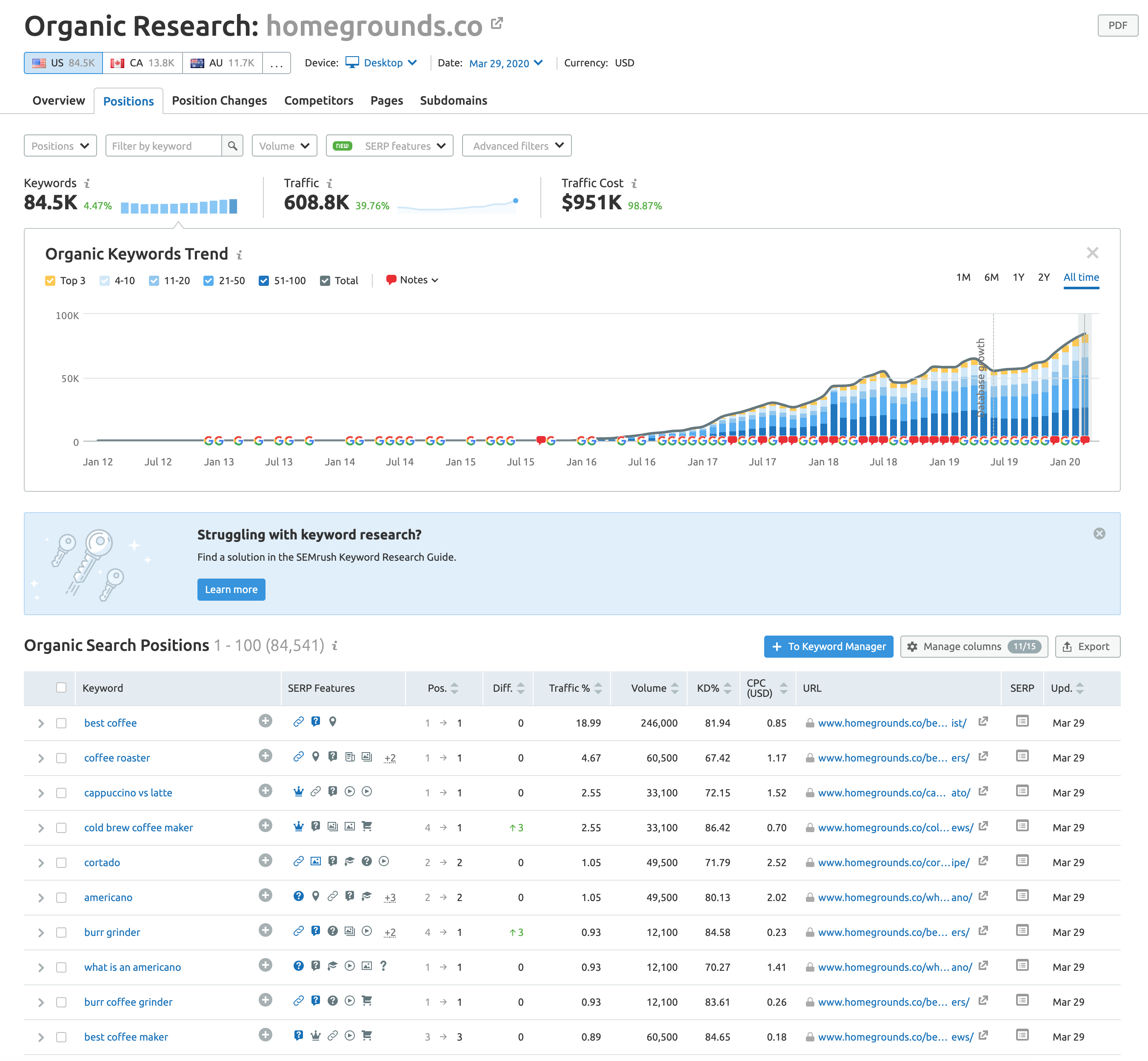Switch to the Position Changes tab
The width and height of the screenshot is (1148, 1061).
pyautogui.click(x=220, y=100)
